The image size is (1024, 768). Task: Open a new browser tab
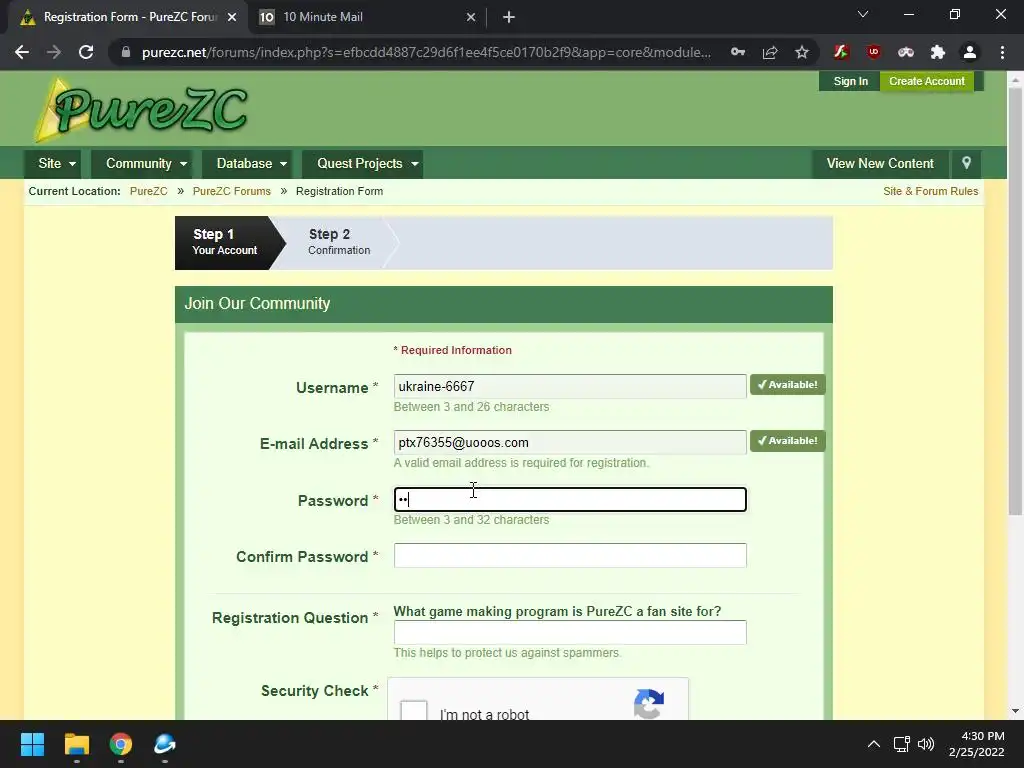click(509, 17)
